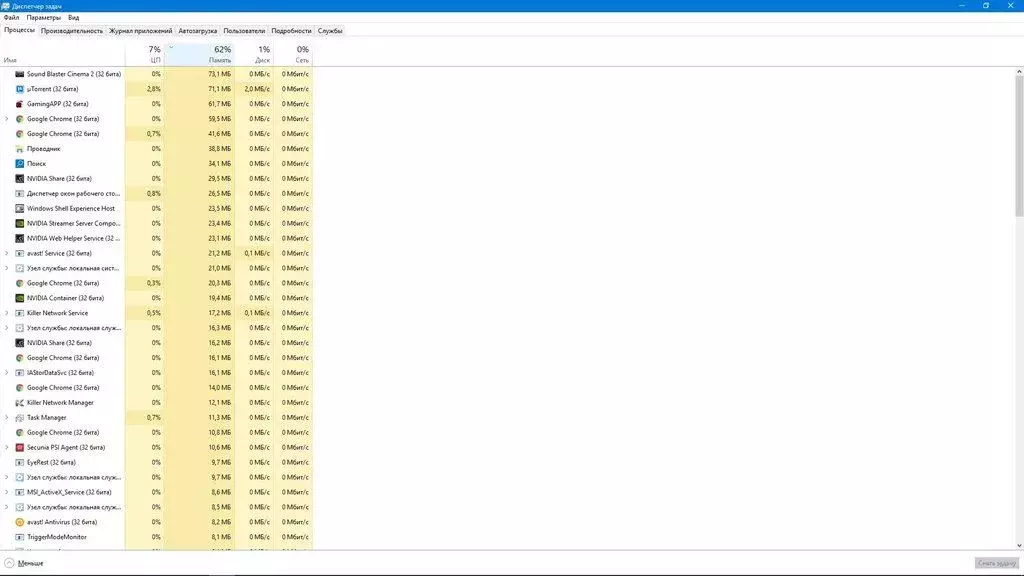The image size is (1024, 576).
Task: Click the NVIDIA Container process icon
Action: [20, 298]
